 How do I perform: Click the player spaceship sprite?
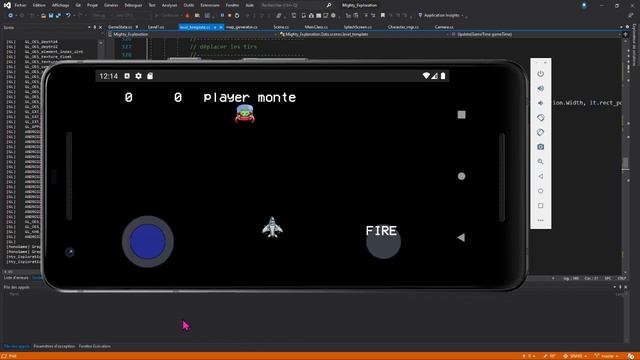click(272, 227)
